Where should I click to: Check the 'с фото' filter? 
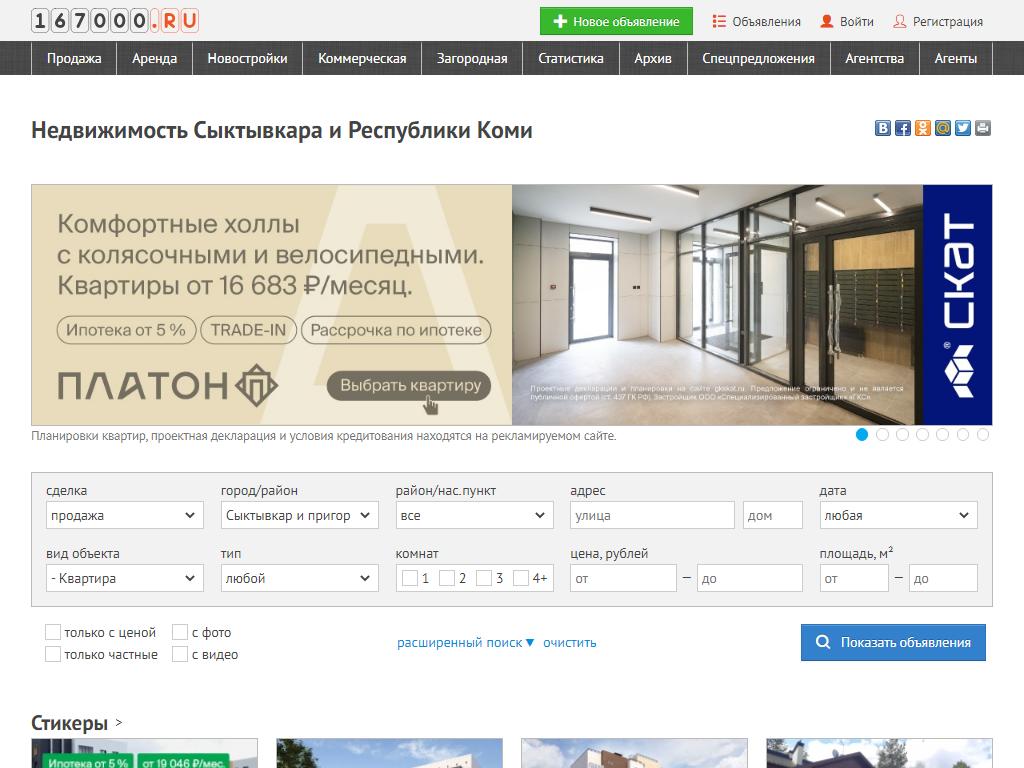180,632
